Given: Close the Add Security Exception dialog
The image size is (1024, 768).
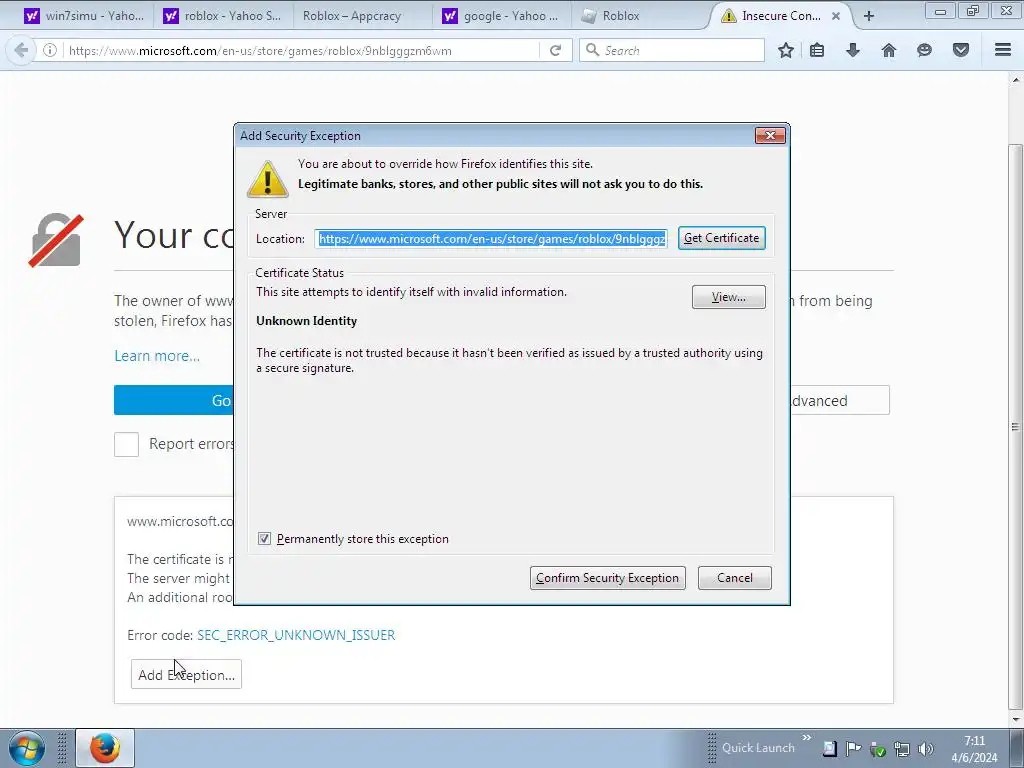Looking at the screenshot, I should (770, 135).
